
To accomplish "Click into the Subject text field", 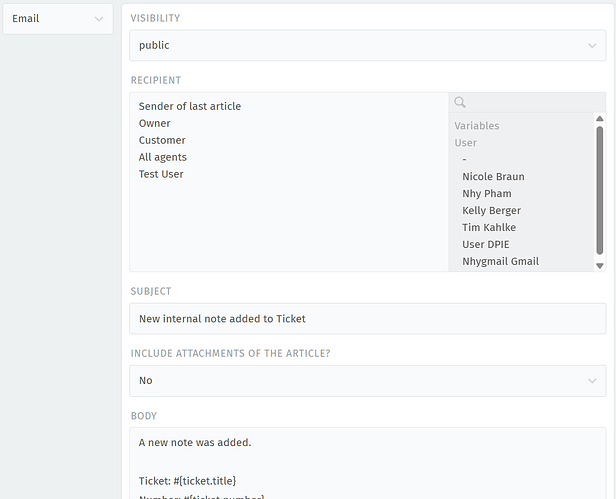I will coord(367,319).
